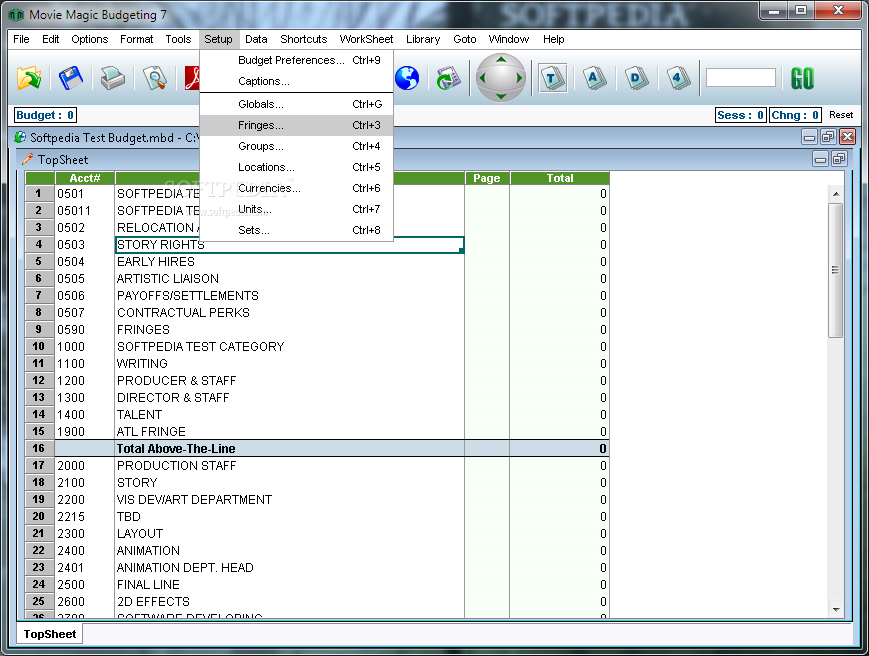Switch to TopSheet level icon T
Image resolution: width=869 pixels, height=656 pixels.
553,78
